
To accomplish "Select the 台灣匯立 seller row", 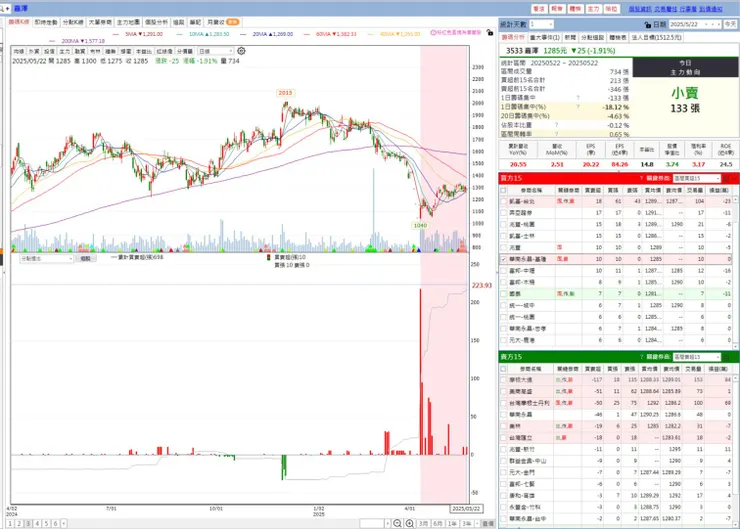I will 615,437.
